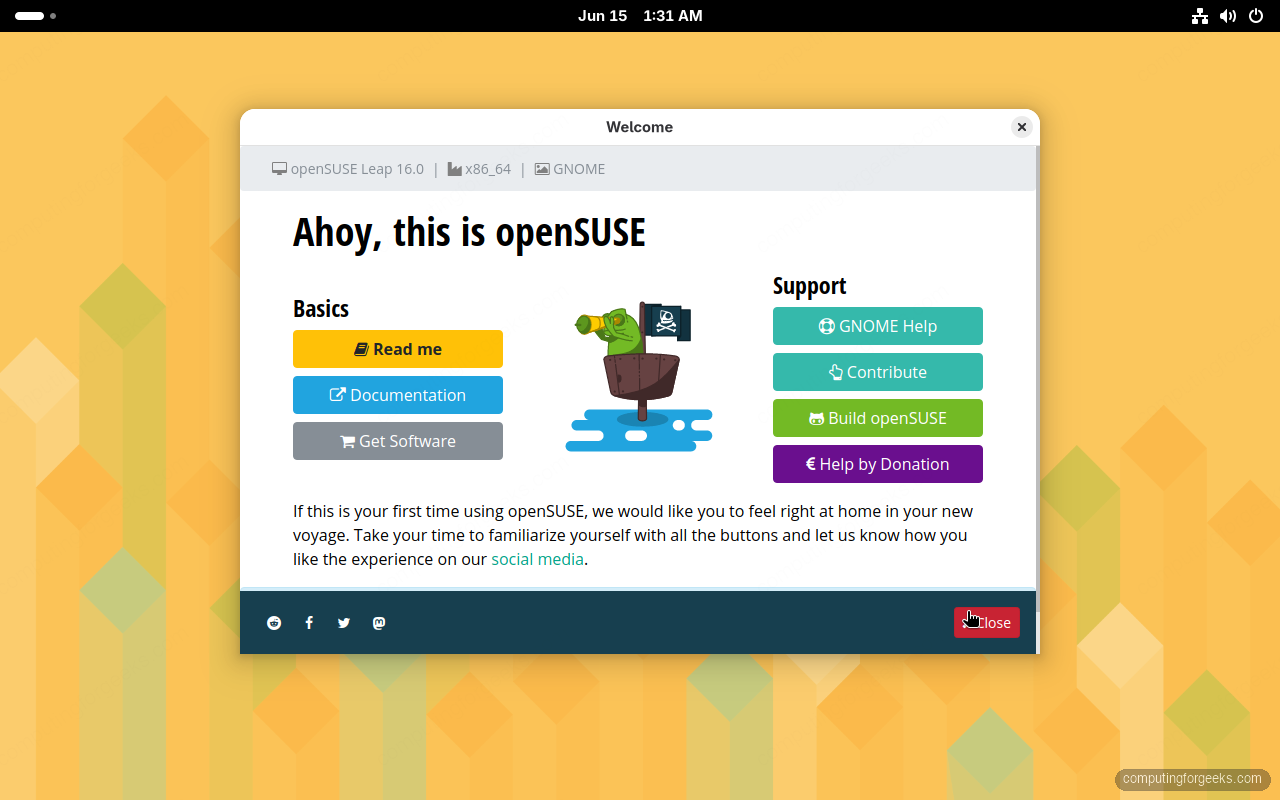Open the clock showing Jun 15 1:31 AM

[x=640, y=16]
